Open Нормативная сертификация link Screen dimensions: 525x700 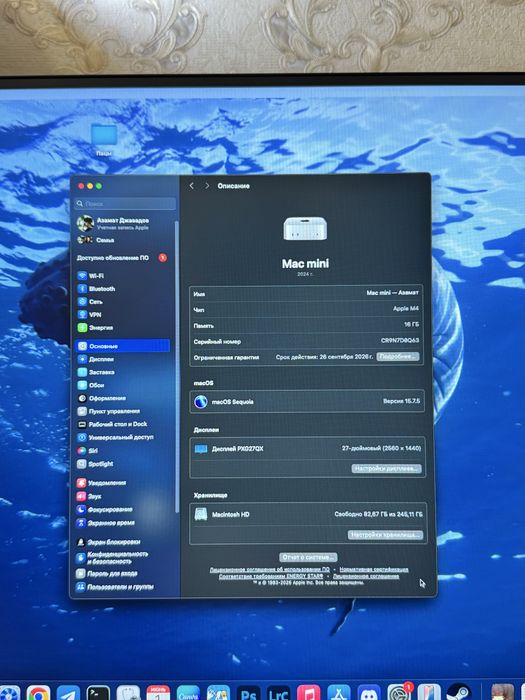[374, 570]
